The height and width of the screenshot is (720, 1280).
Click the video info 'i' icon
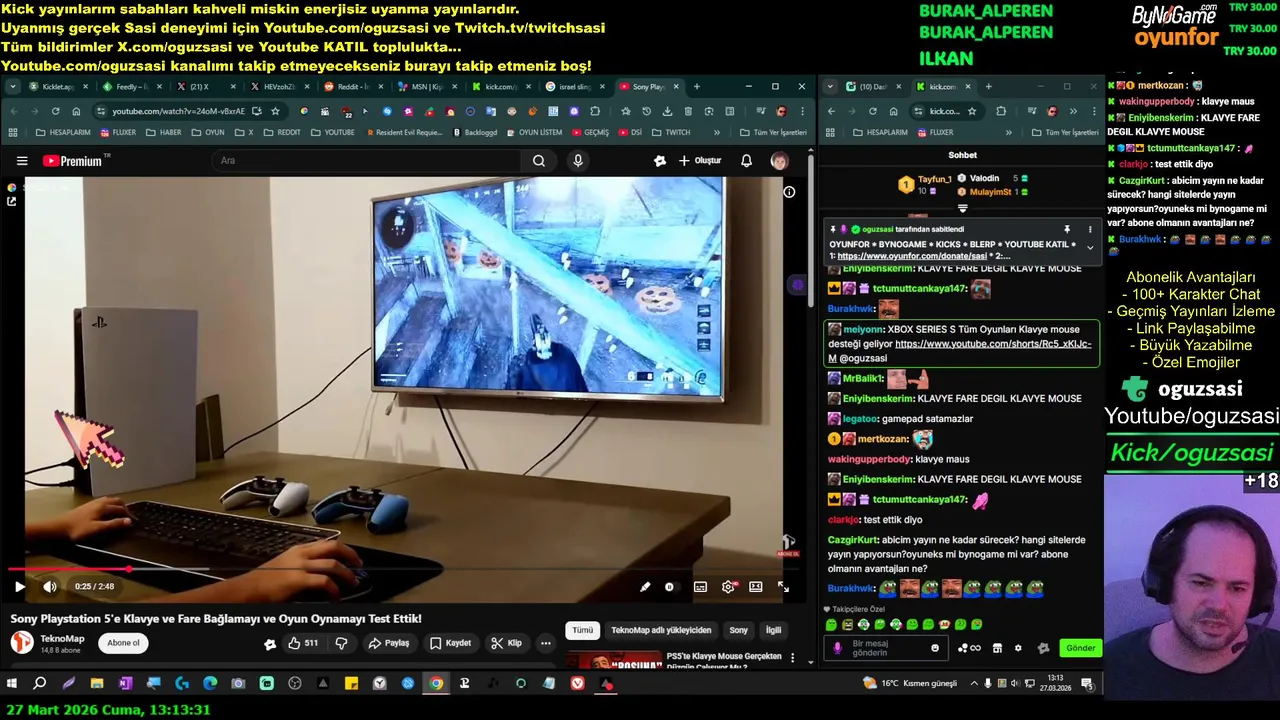coord(789,192)
